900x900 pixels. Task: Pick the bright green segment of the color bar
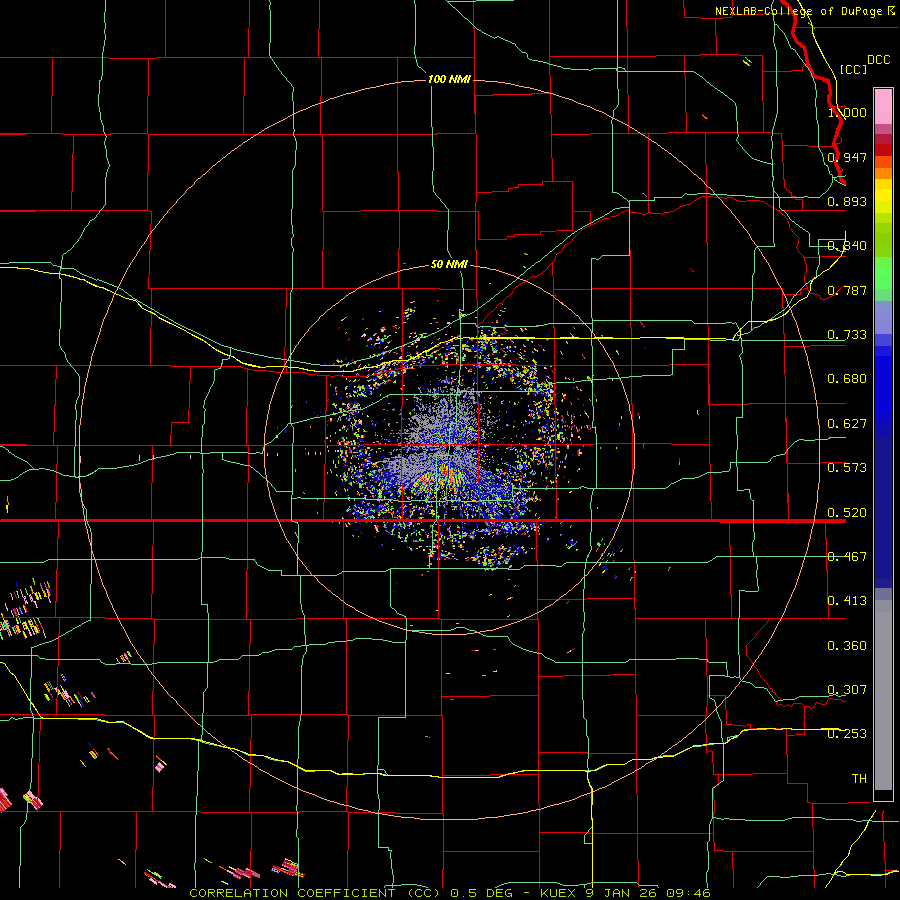pyautogui.click(x=883, y=273)
